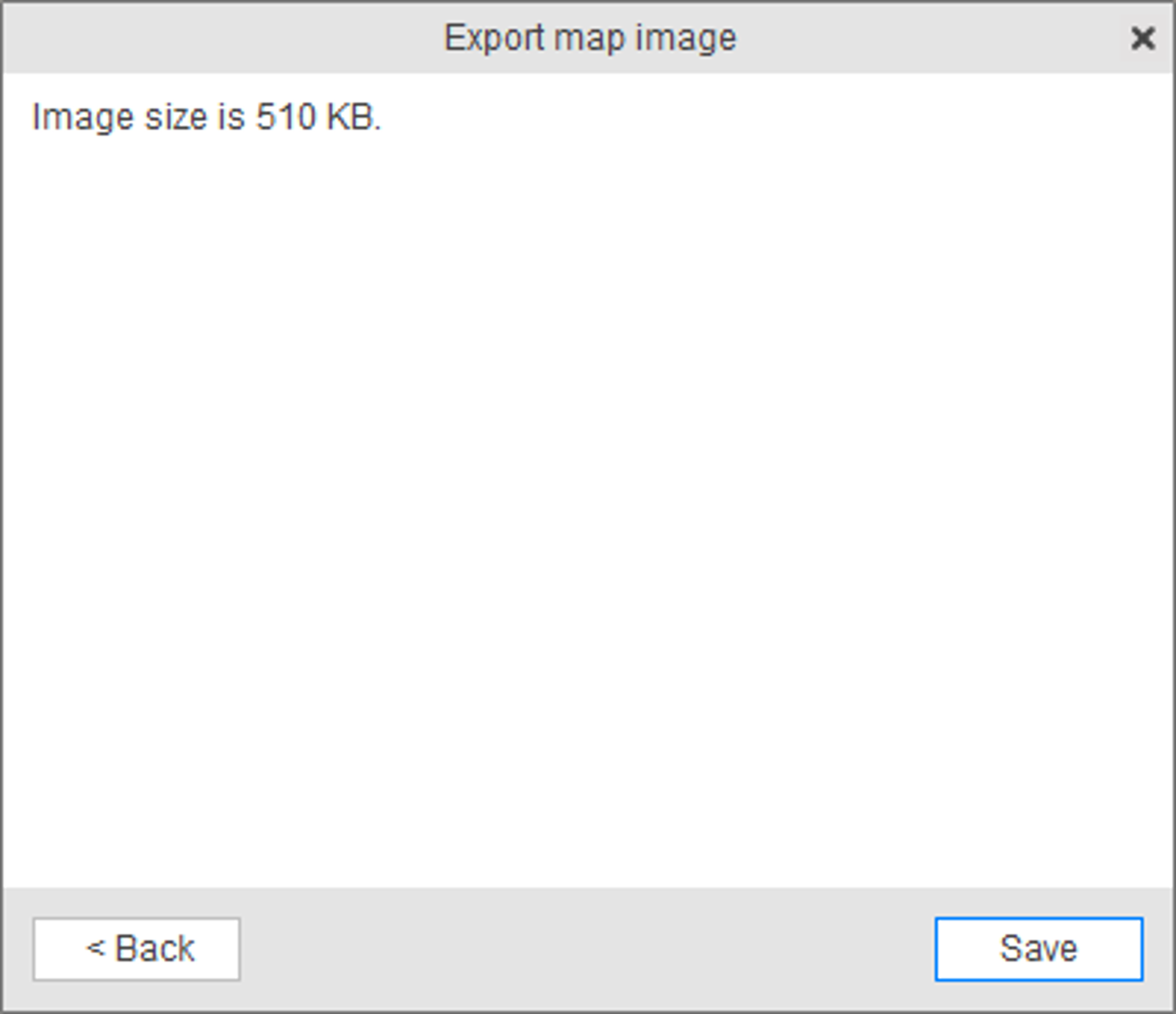Click the gray footer bar between buttons
The height and width of the screenshot is (1014, 1176).
588,949
